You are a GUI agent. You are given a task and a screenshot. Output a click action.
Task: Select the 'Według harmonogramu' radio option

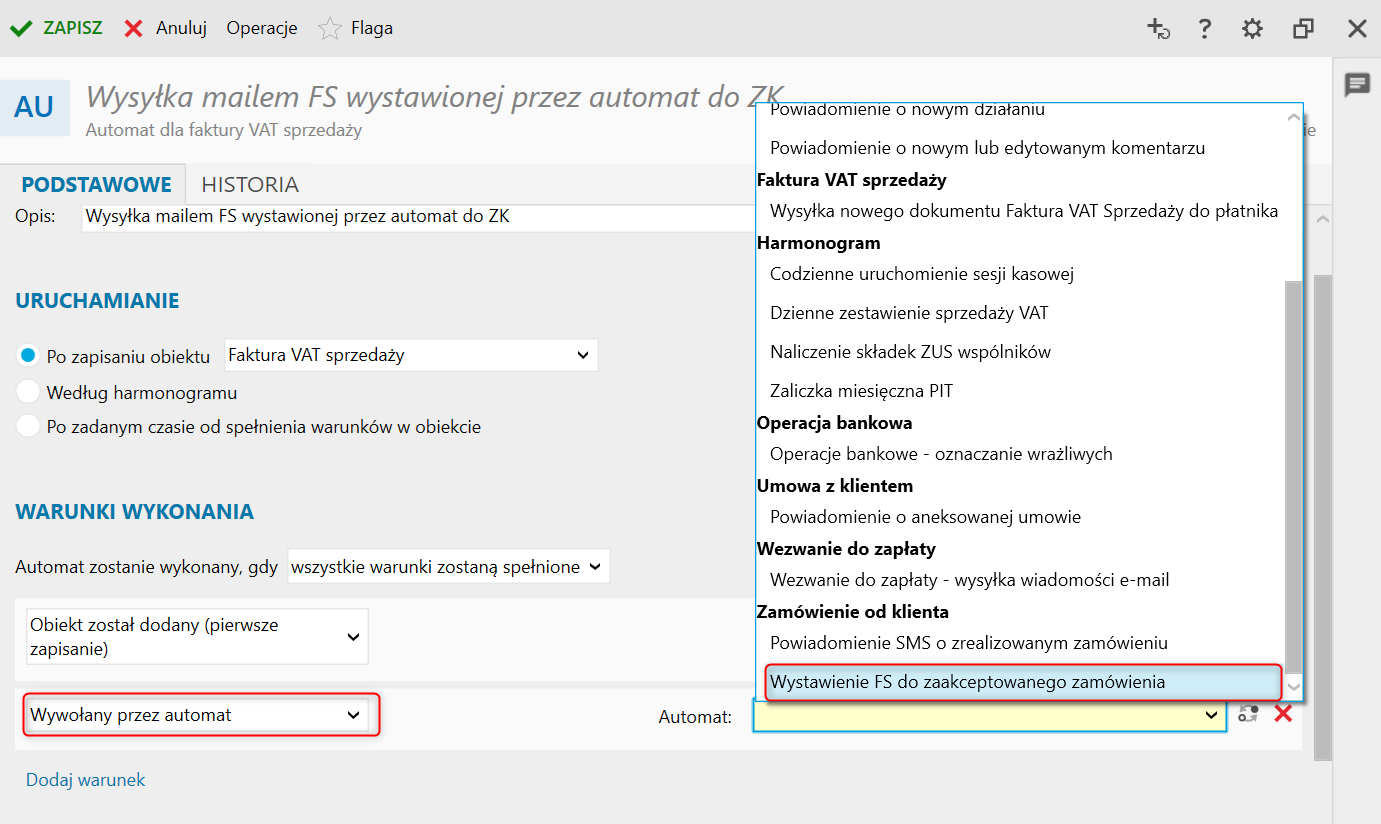[x=29, y=392]
